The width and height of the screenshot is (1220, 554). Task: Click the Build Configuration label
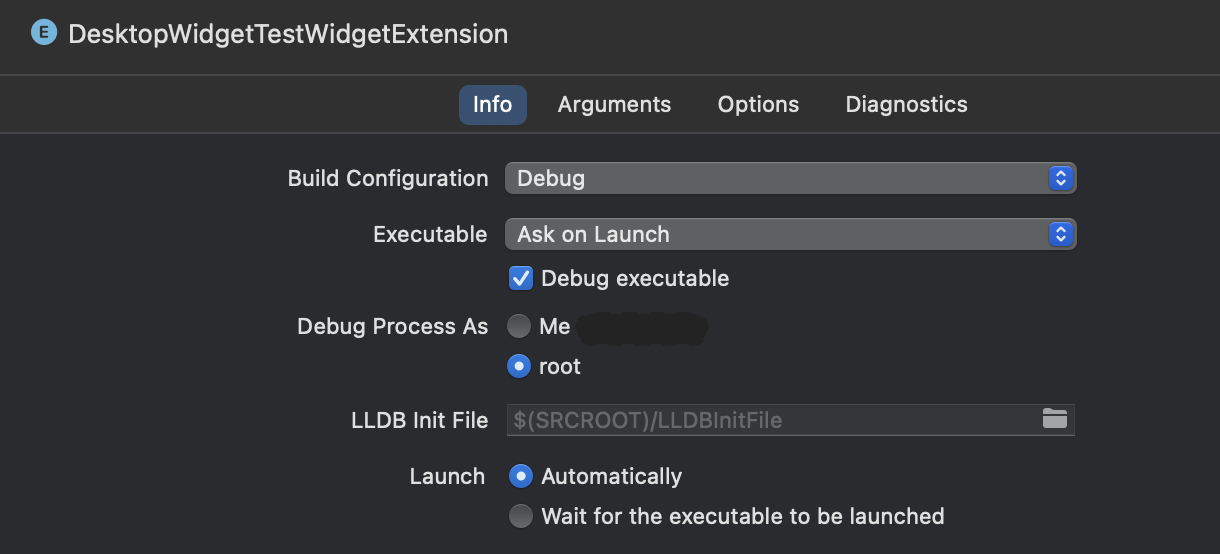(388, 178)
